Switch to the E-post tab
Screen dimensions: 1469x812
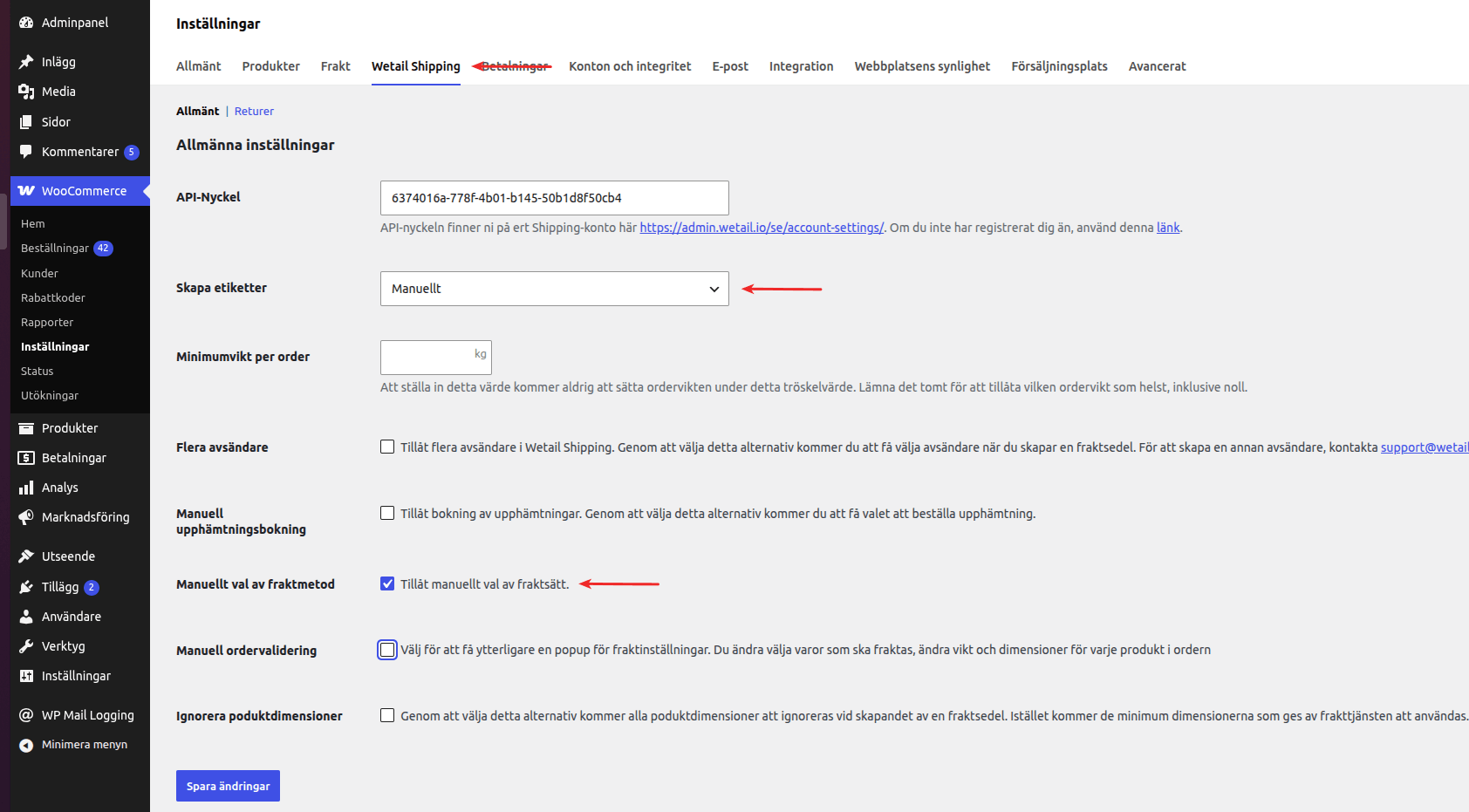click(x=730, y=66)
